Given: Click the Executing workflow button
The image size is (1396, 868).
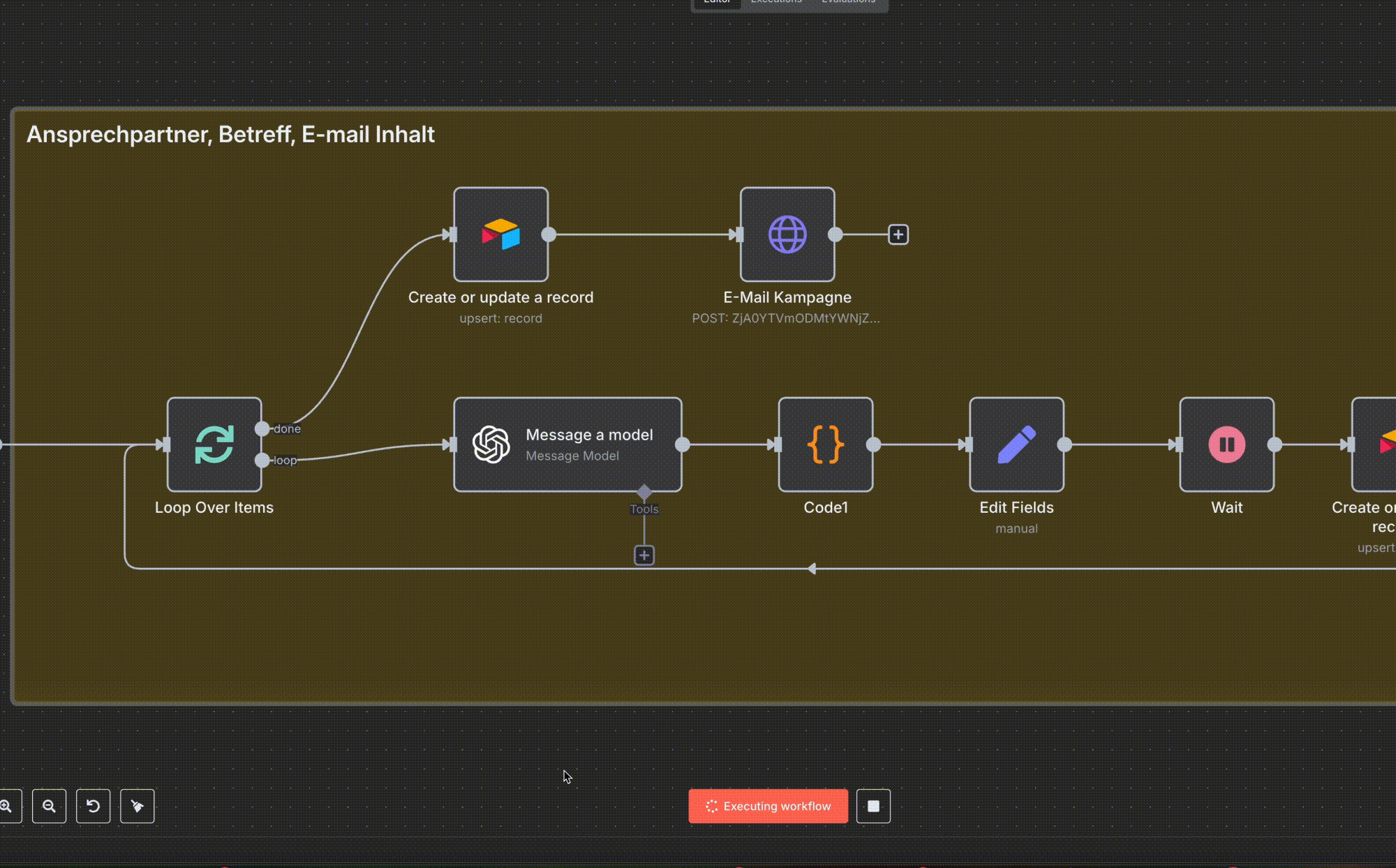Looking at the screenshot, I should tap(768, 806).
